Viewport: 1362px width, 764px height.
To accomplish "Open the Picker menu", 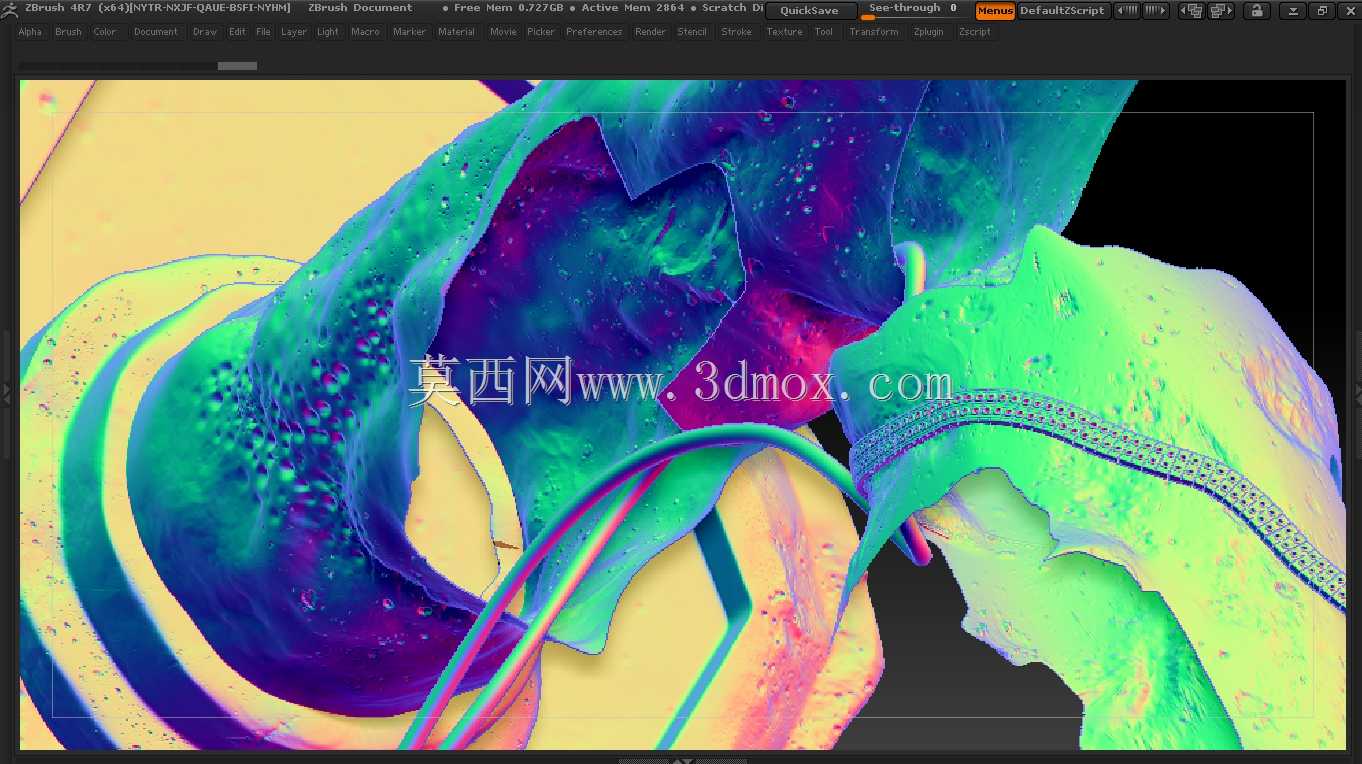I will pos(541,32).
